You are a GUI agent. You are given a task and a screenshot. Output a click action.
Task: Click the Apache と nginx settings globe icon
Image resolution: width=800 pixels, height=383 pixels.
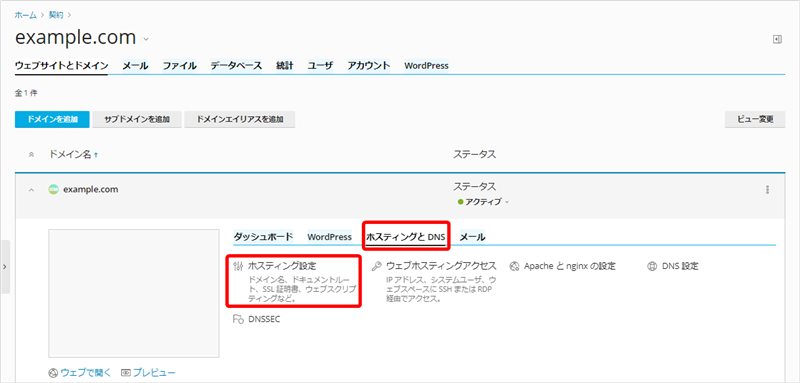point(514,266)
